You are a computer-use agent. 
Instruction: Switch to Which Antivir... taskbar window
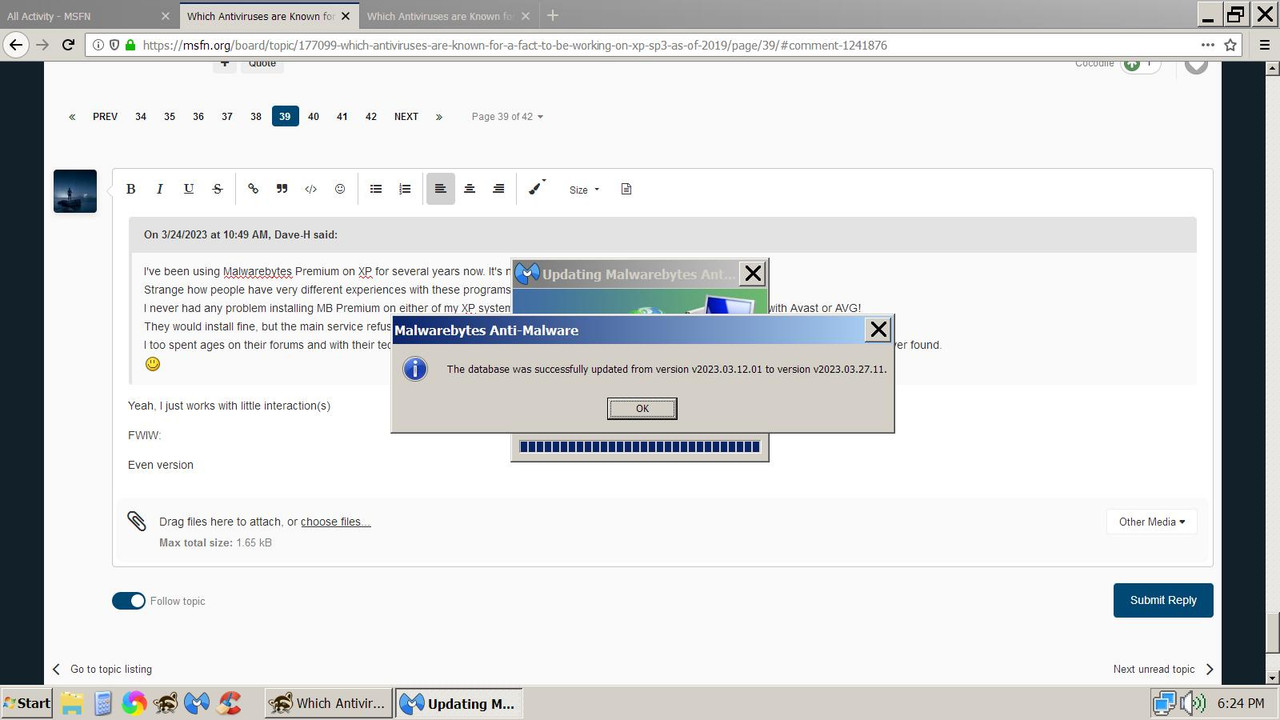(x=328, y=703)
